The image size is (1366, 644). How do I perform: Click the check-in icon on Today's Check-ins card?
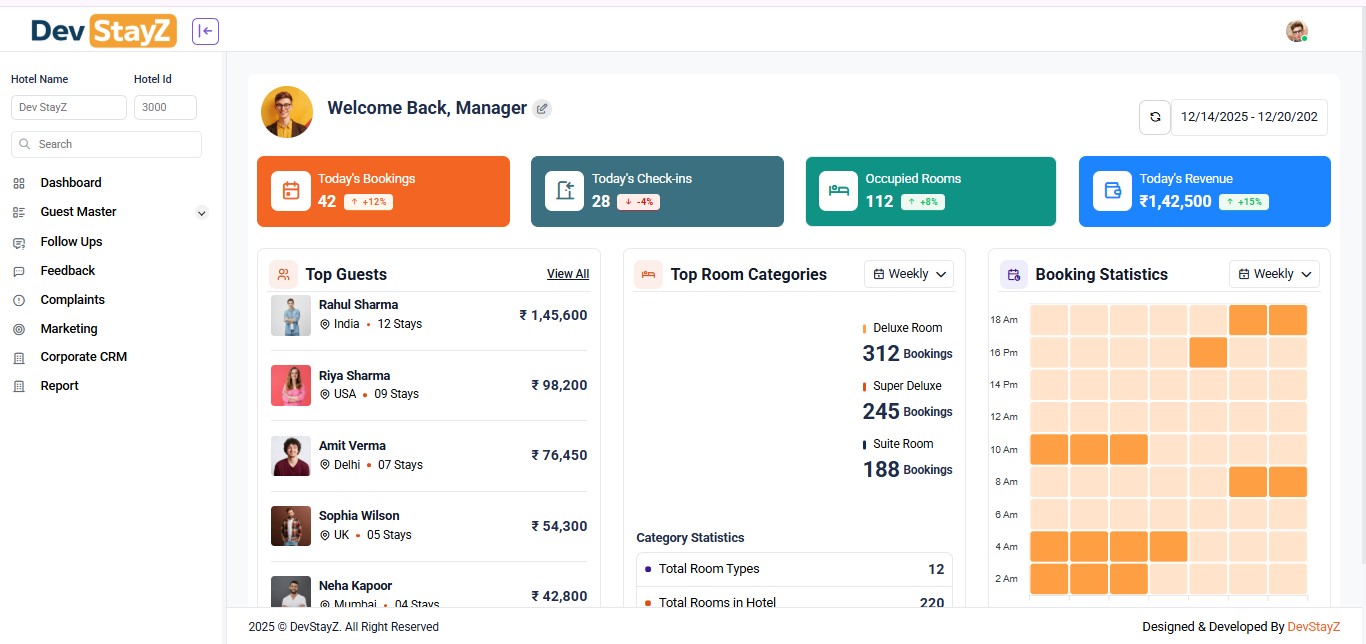click(564, 190)
